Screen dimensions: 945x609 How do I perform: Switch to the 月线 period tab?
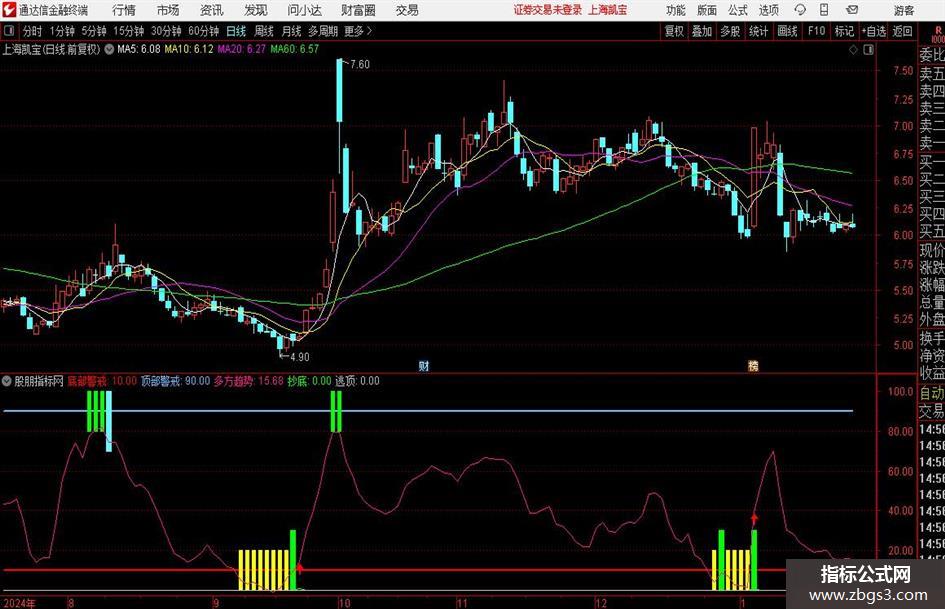[292, 31]
